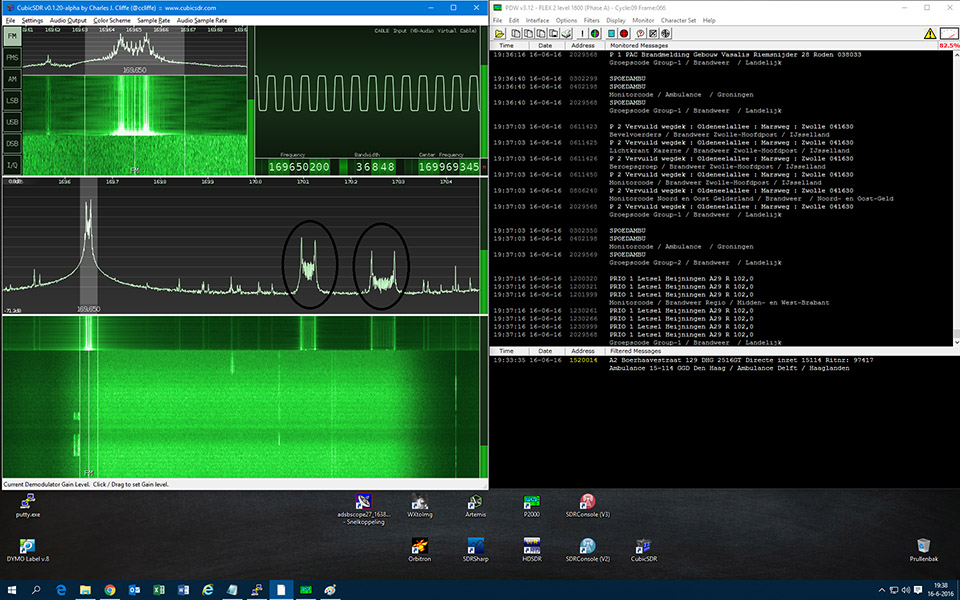Click the taskbar clock showing 19:38
This screenshot has height=600, width=960.
(x=940, y=590)
